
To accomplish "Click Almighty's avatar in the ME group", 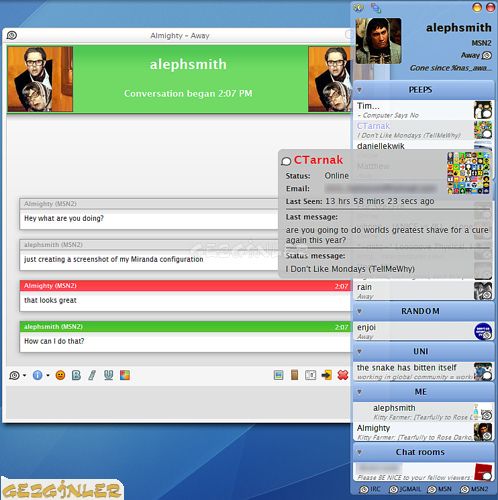I will 483,432.
